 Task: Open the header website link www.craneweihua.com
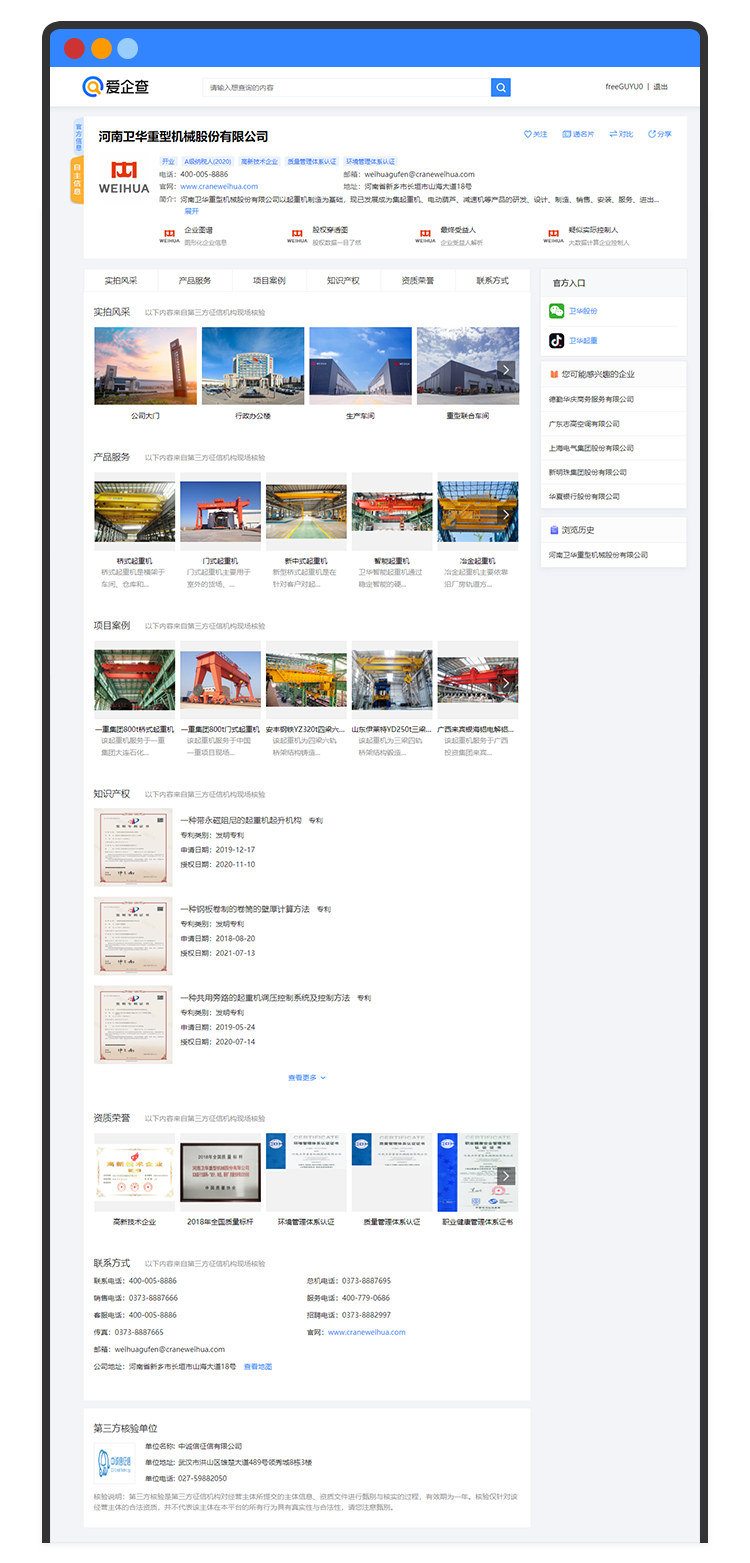[219, 186]
